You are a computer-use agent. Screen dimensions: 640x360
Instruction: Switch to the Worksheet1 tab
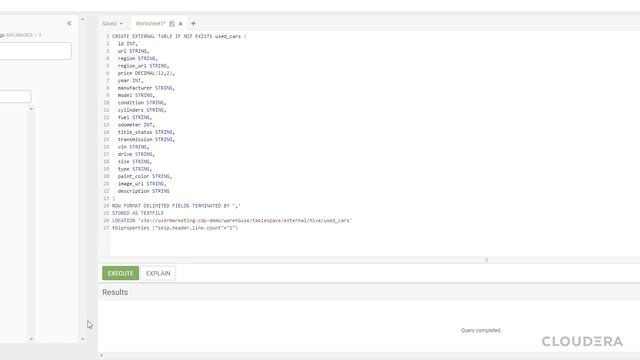pyautogui.click(x=150, y=24)
